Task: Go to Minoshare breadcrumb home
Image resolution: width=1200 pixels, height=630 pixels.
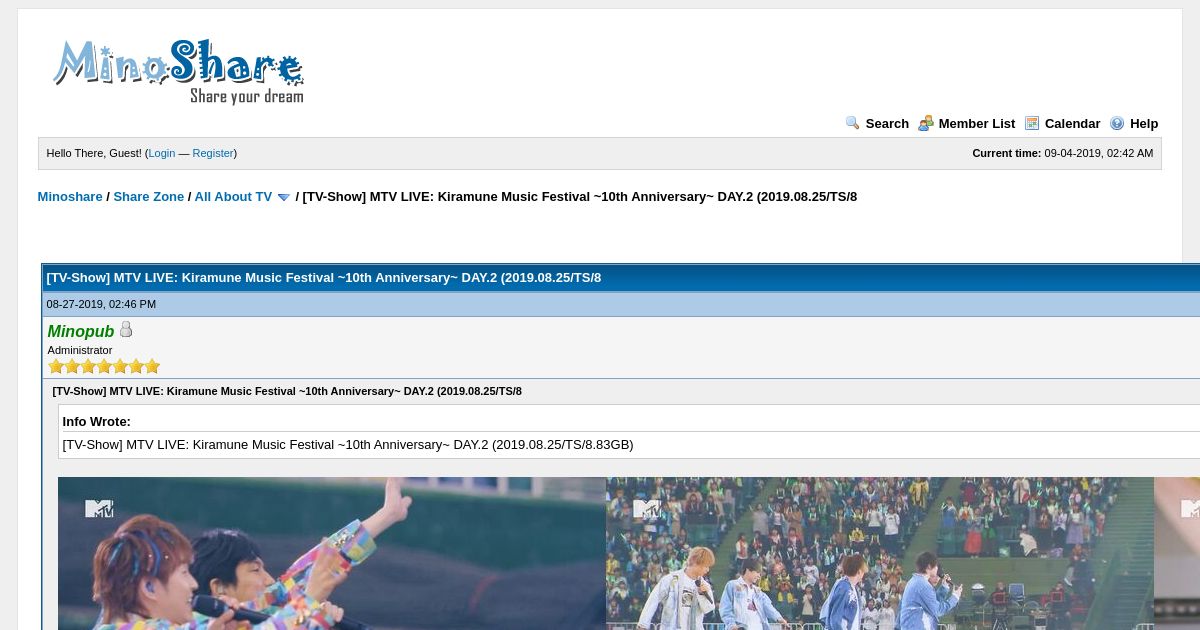Action: (70, 197)
